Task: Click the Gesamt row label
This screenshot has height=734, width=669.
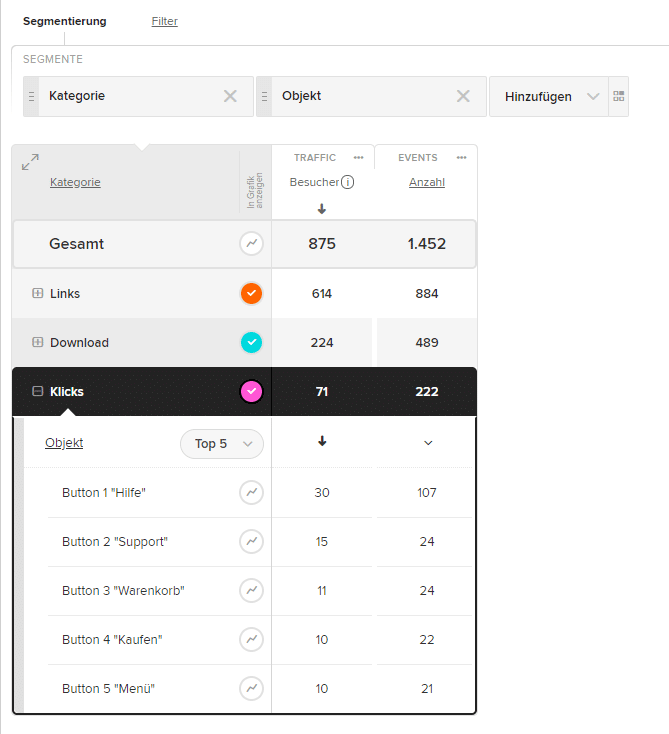Action: click(x=77, y=243)
